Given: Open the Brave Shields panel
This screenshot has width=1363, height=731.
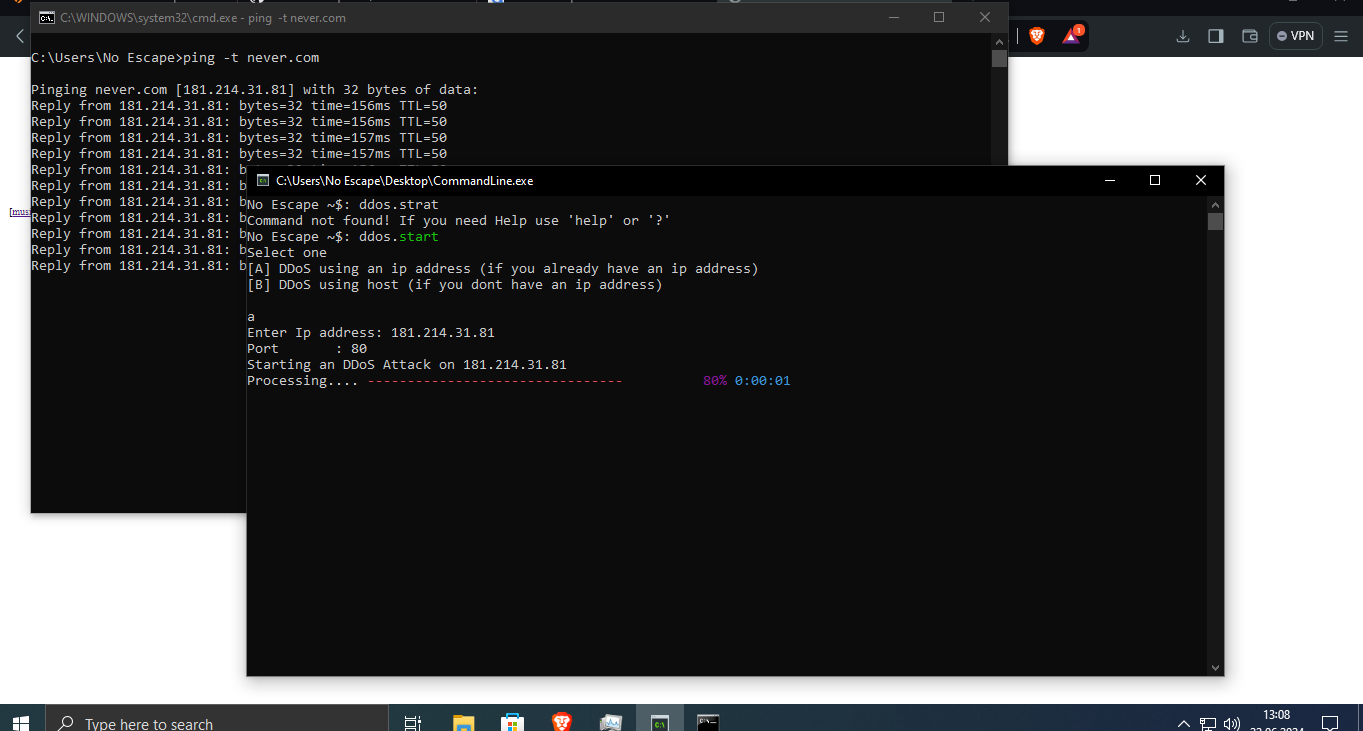Looking at the screenshot, I should click(1037, 35).
